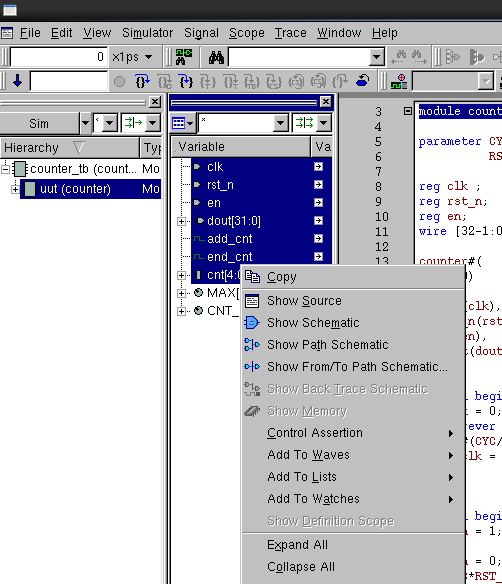Image resolution: width=502 pixels, height=584 pixels.
Task: Close the Variable pane
Action: (x=326, y=102)
